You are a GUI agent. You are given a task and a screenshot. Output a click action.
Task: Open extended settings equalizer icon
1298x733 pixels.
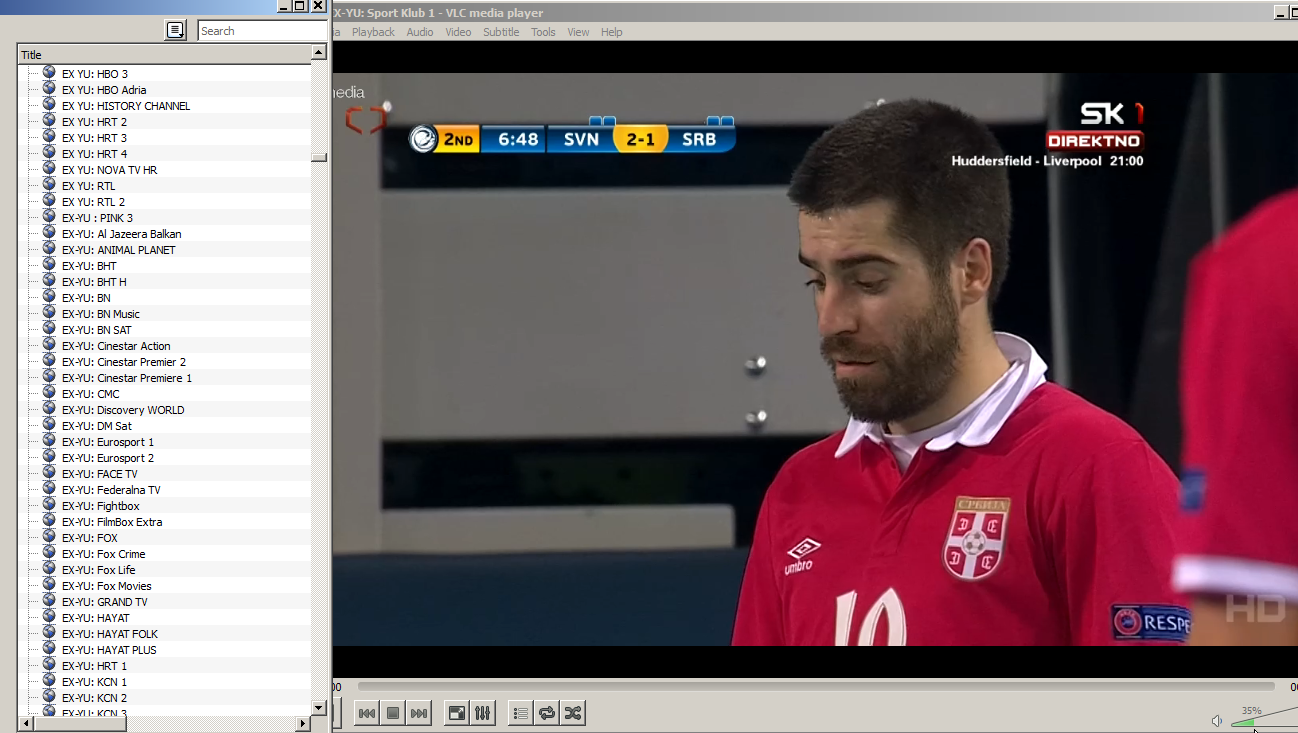[482, 713]
